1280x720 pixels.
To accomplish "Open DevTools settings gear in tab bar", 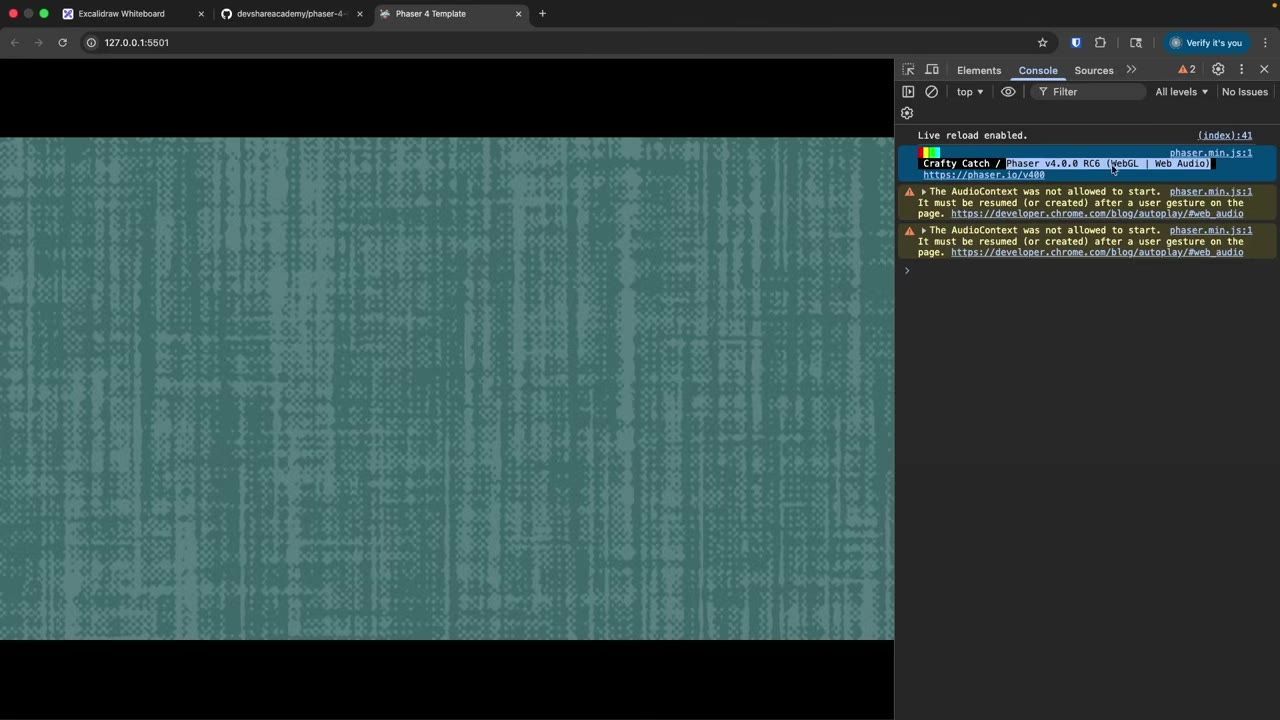I will pos(1218,70).
